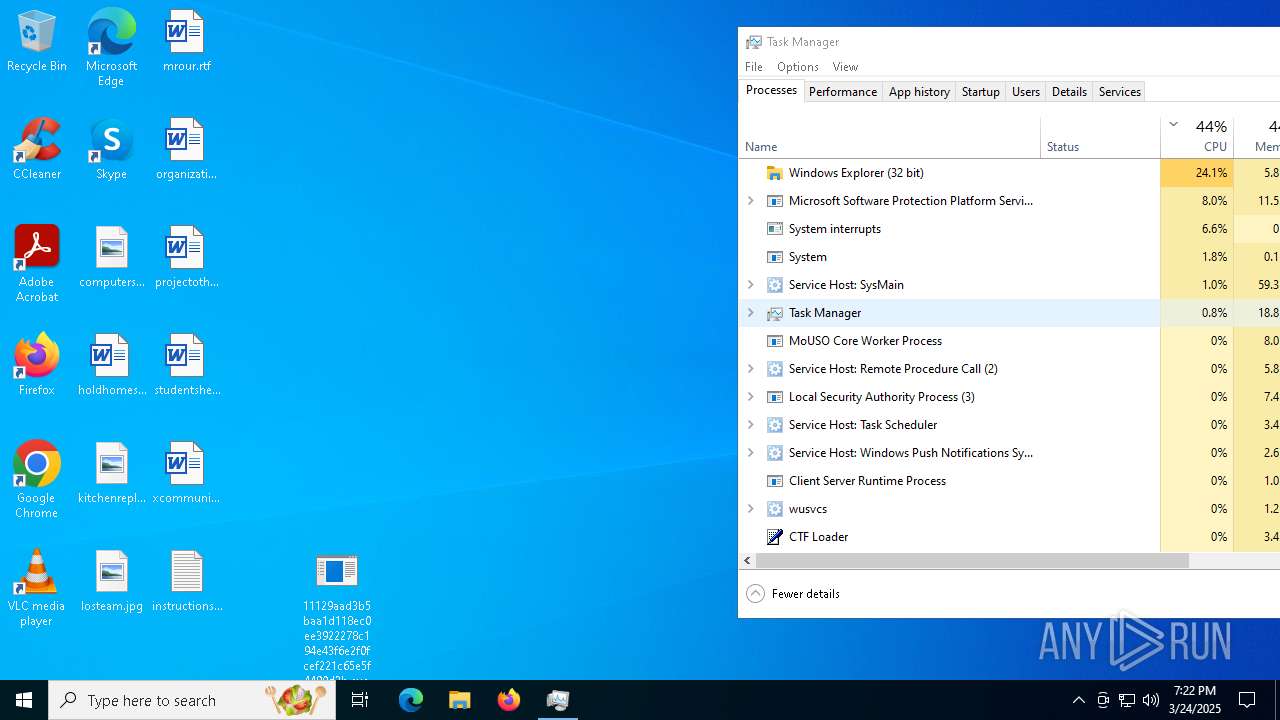The width and height of the screenshot is (1280, 720).
Task: Open Firefox from the taskbar
Action: click(x=509, y=700)
